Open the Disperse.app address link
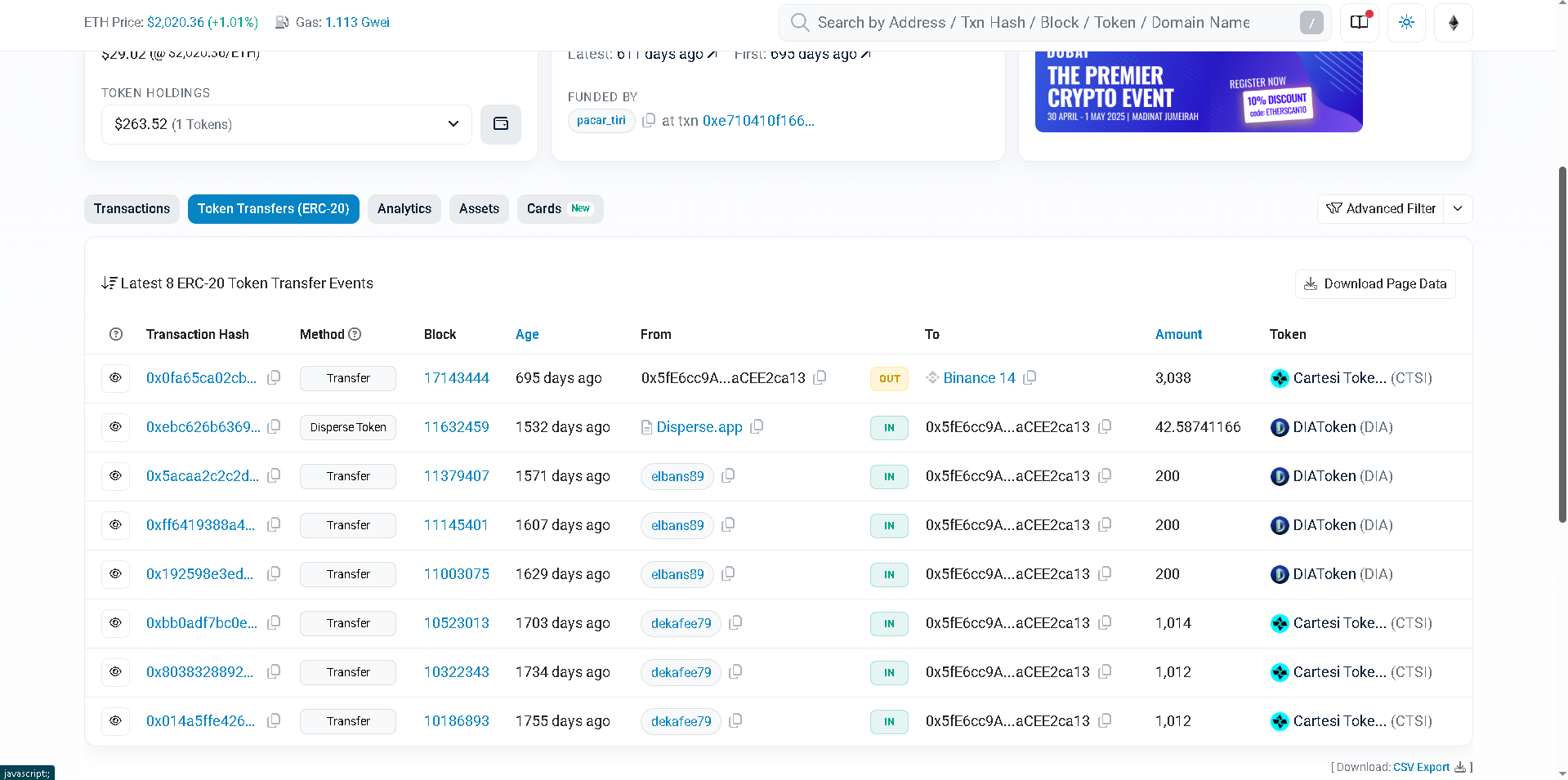1568x780 pixels. pos(699,427)
